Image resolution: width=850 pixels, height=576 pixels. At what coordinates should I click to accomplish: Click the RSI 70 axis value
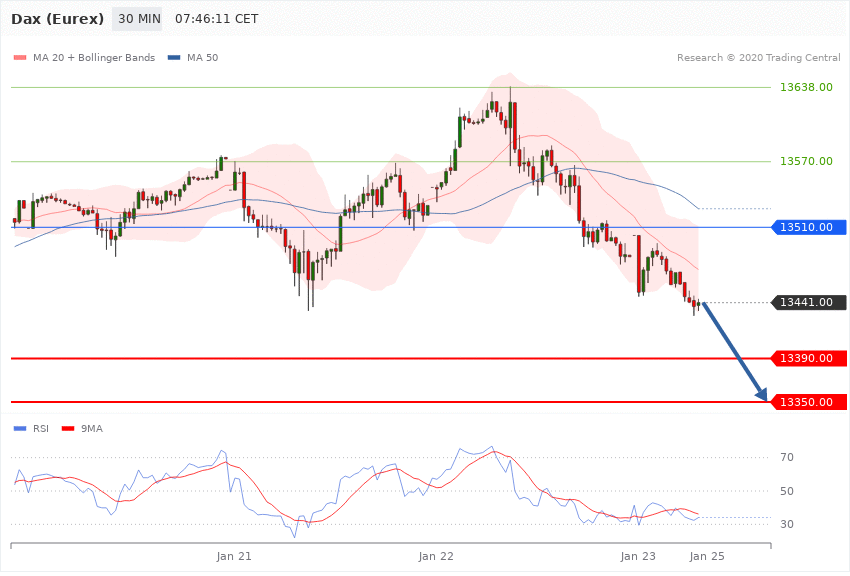tap(787, 457)
